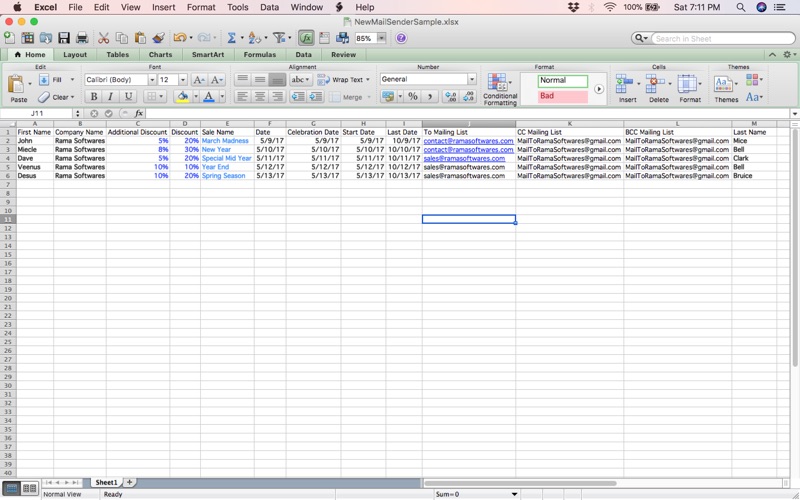Click the Paste clipboard toolbar icon

140,38
